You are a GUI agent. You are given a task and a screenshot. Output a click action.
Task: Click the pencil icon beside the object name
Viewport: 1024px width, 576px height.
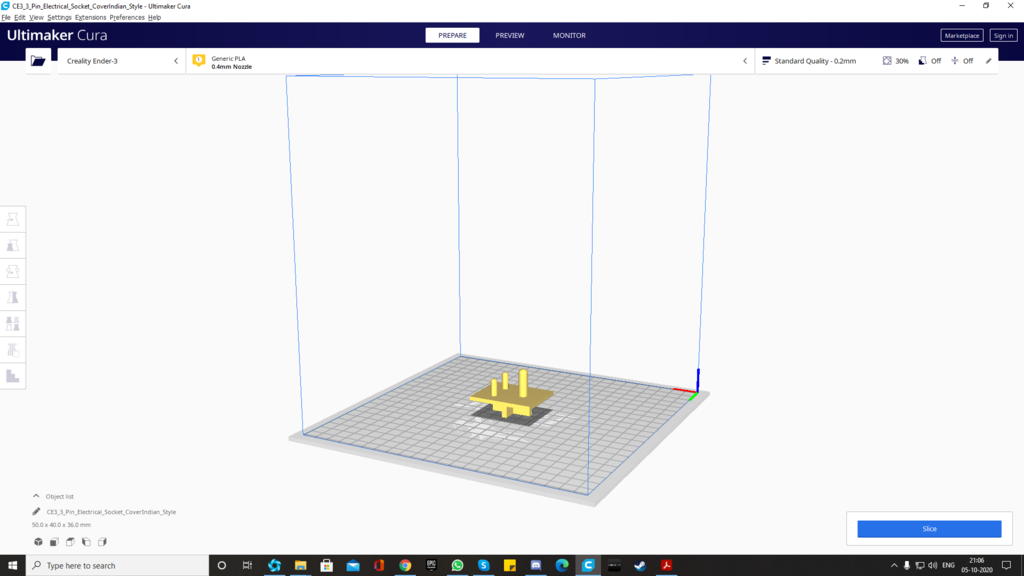point(37,512)
